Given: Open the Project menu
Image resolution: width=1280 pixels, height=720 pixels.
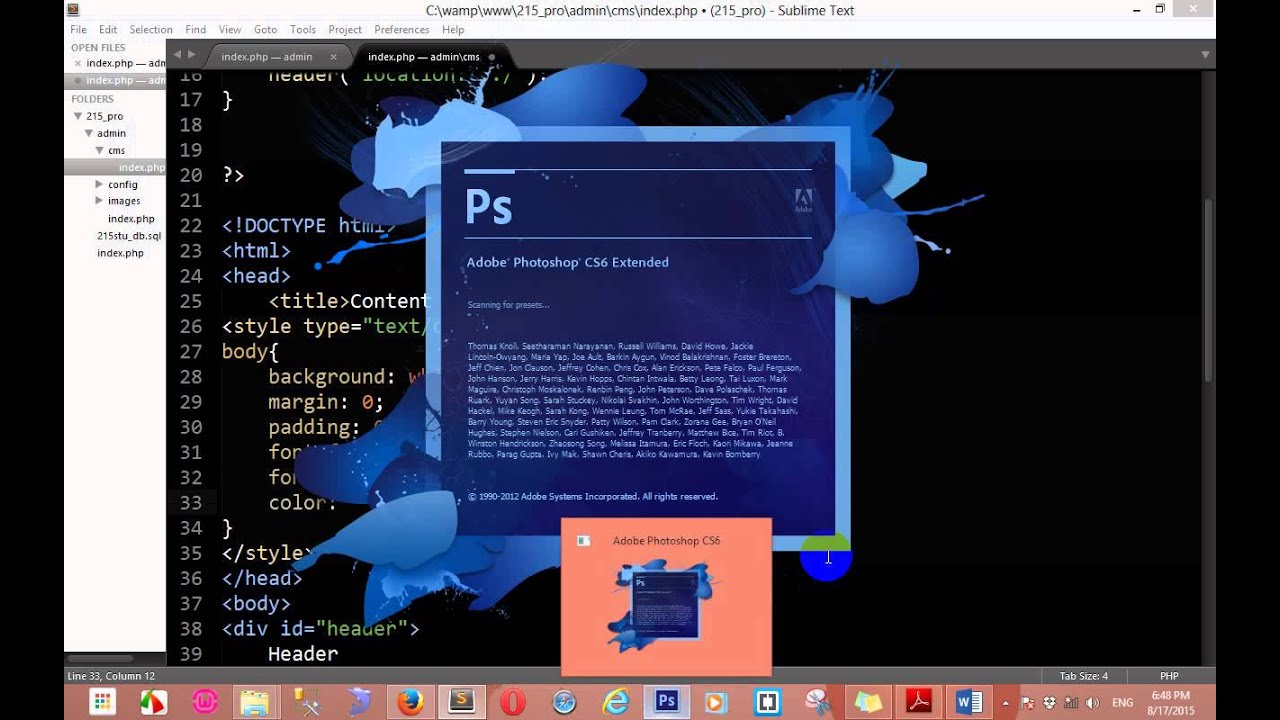Looking at the screenshot, I should [345, 30].
